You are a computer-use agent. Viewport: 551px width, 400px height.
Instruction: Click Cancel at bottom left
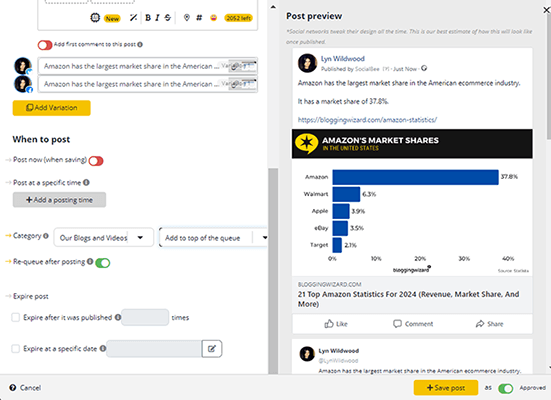coord(30,388)
